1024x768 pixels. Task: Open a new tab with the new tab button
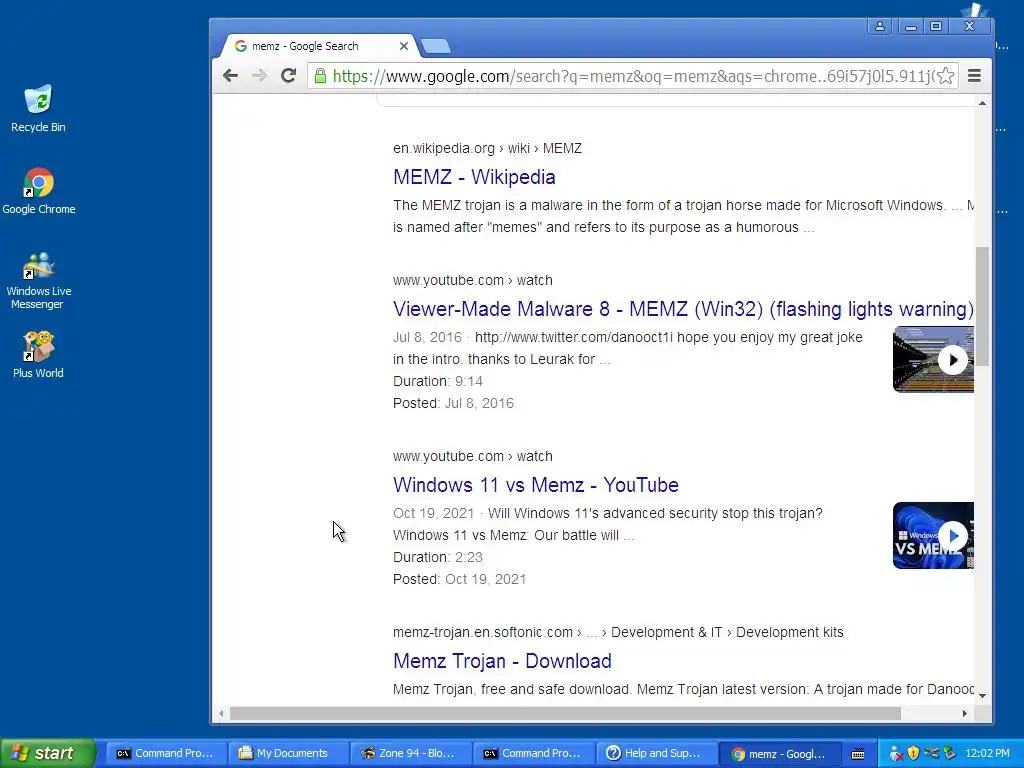click(x=436, y=46)
